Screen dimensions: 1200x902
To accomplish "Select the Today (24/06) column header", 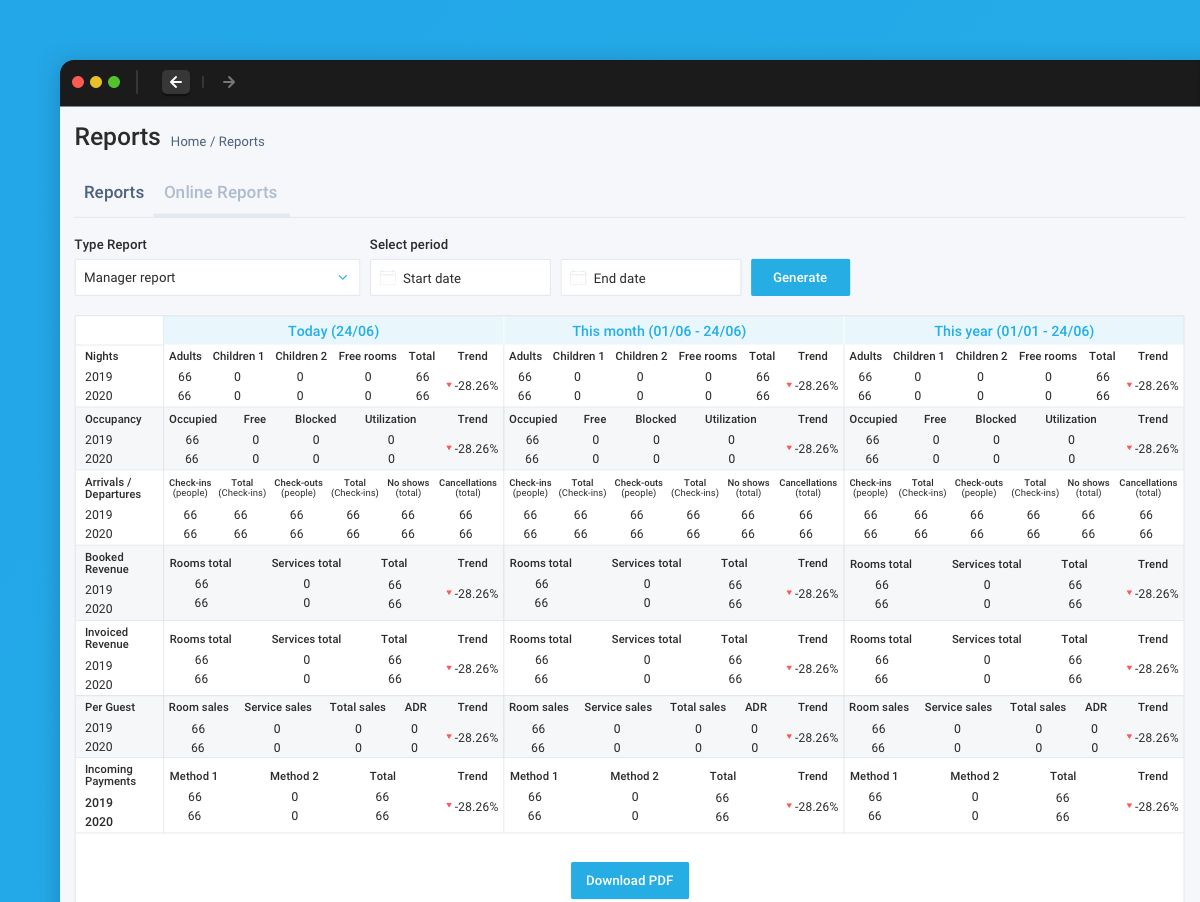I will click(x=333, y=331).
